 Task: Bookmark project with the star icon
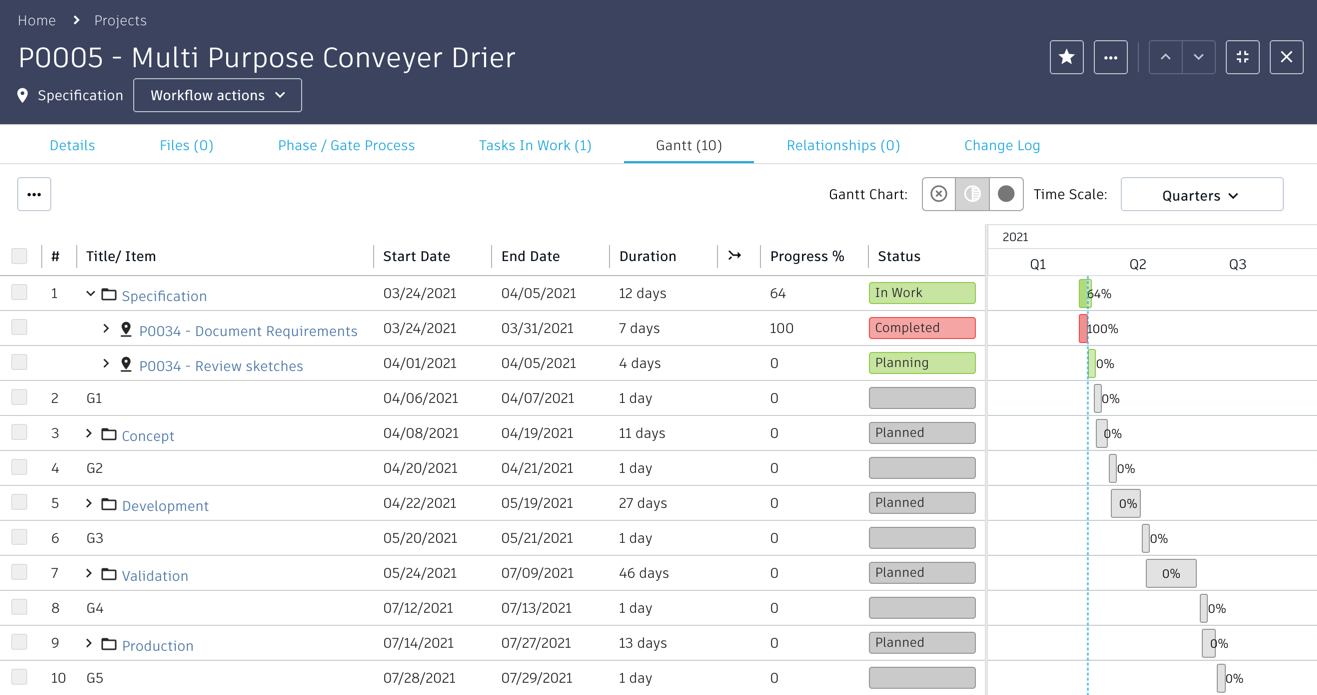(x=1066, y=57)
